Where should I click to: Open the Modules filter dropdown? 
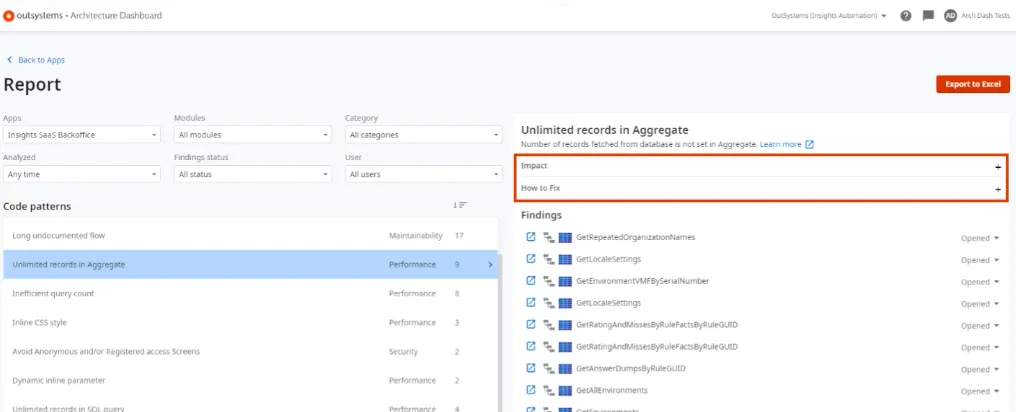coord(252,135)
